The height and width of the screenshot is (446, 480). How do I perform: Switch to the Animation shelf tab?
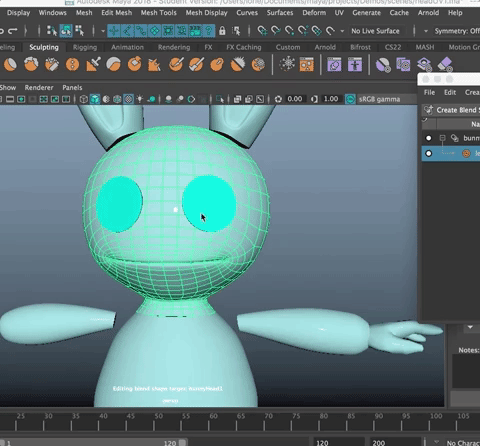click(127, 47)
